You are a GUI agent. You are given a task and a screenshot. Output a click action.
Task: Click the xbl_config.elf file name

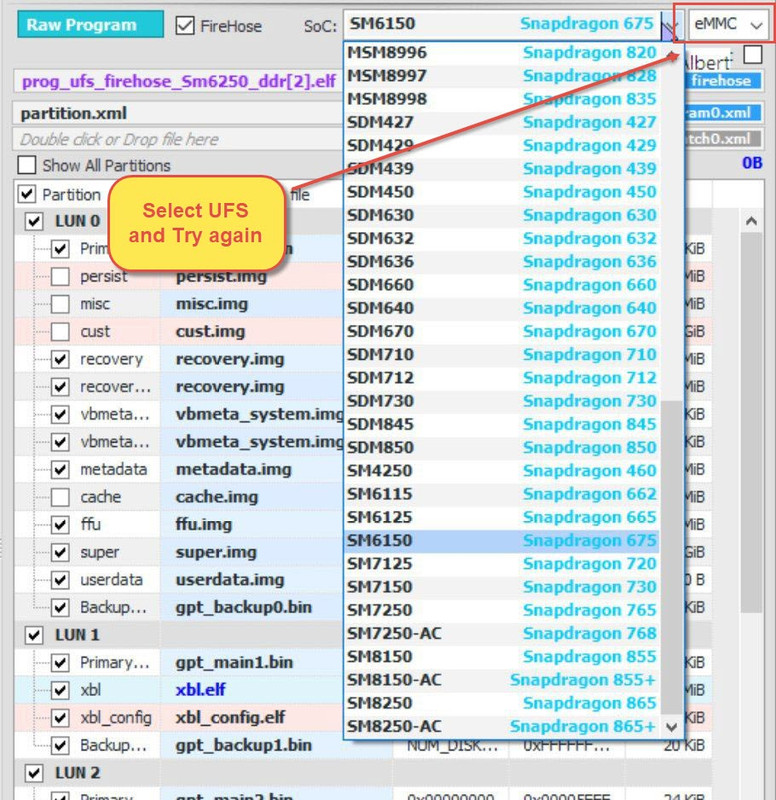coord(230,717)
